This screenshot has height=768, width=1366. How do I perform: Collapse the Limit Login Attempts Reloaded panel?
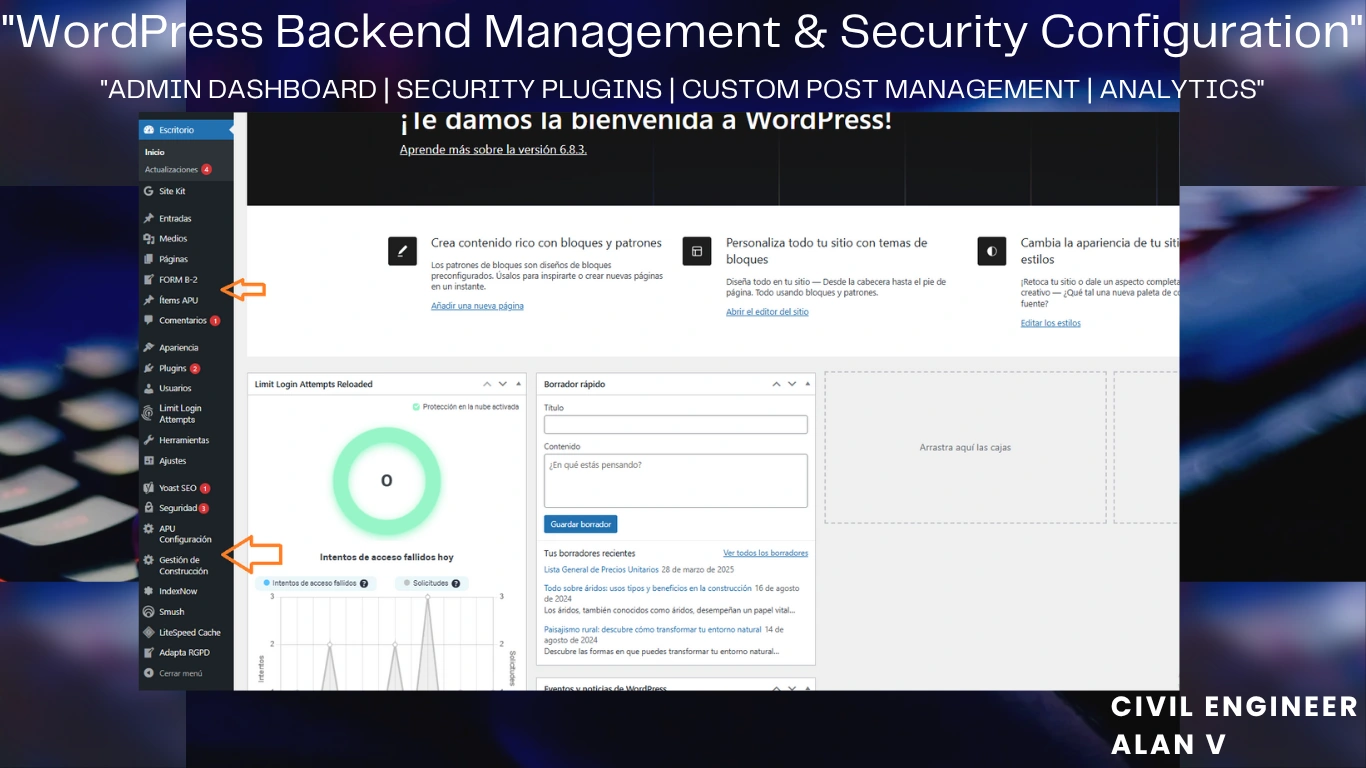[x=518, y=384]
